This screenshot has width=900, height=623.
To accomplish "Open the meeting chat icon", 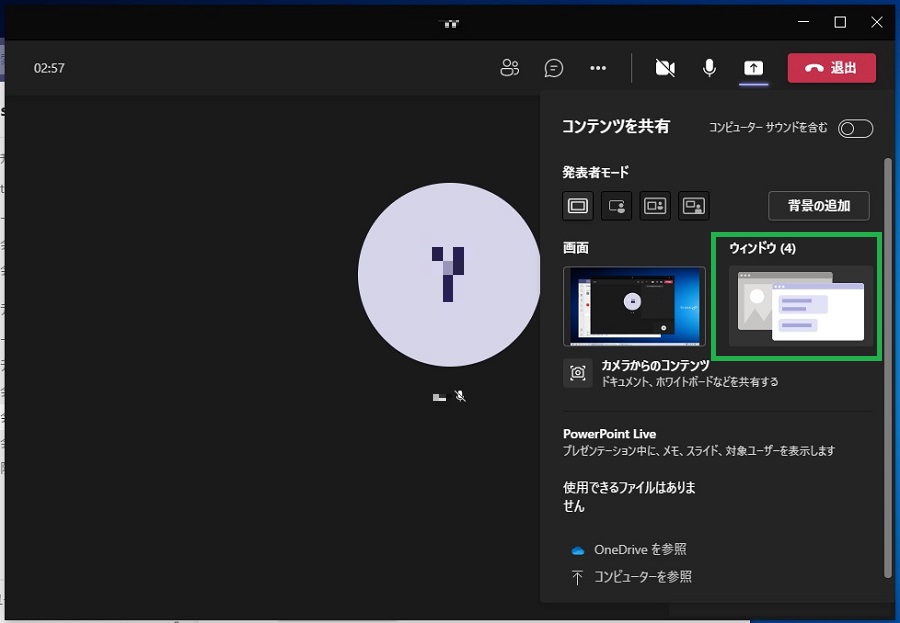I will (554, 68).
